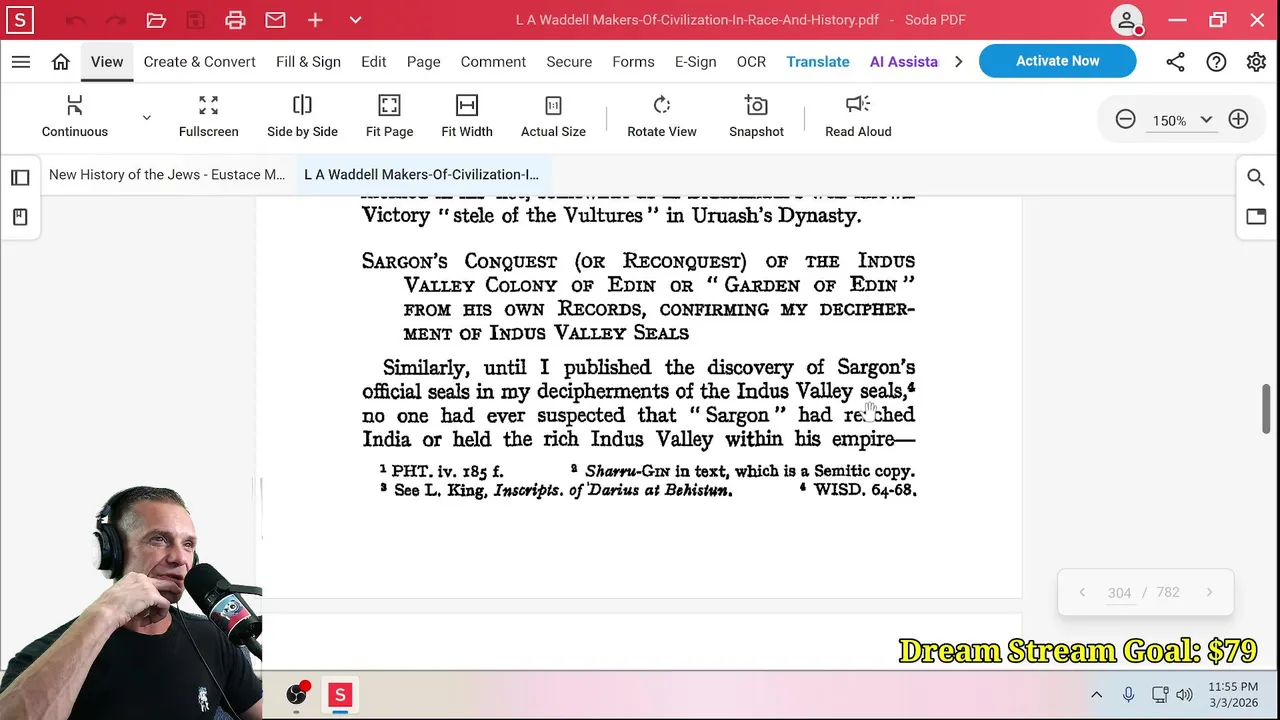The image size is (1280, 720).
Task: Expand the Continuous view dropdown arrow
Action: (146, 117)
